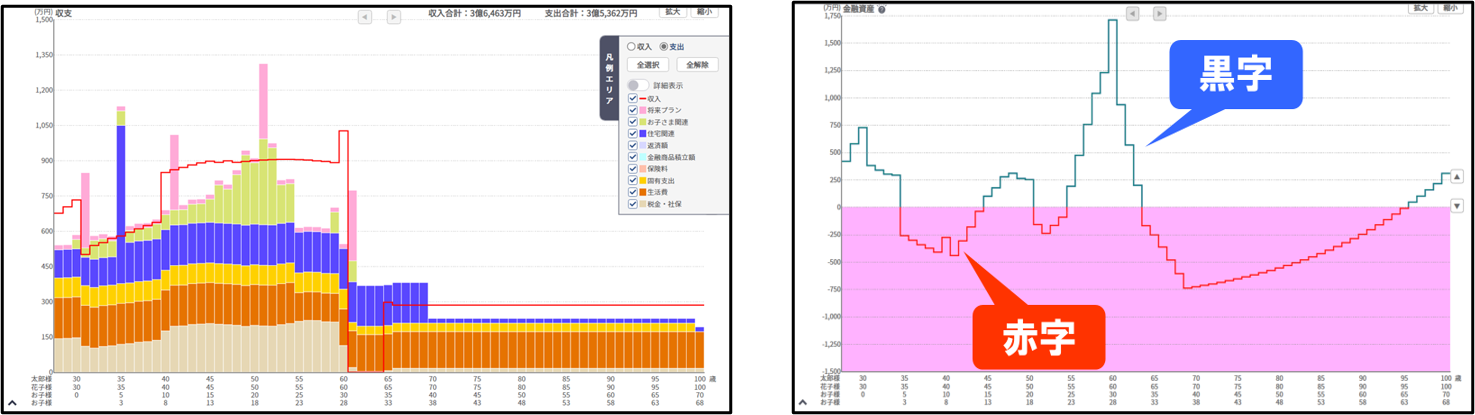This screenshot has height=415, width=1475.
Task: Collapse the 凡例エリア legend panel tab
Action: click(x=609, y=78)
